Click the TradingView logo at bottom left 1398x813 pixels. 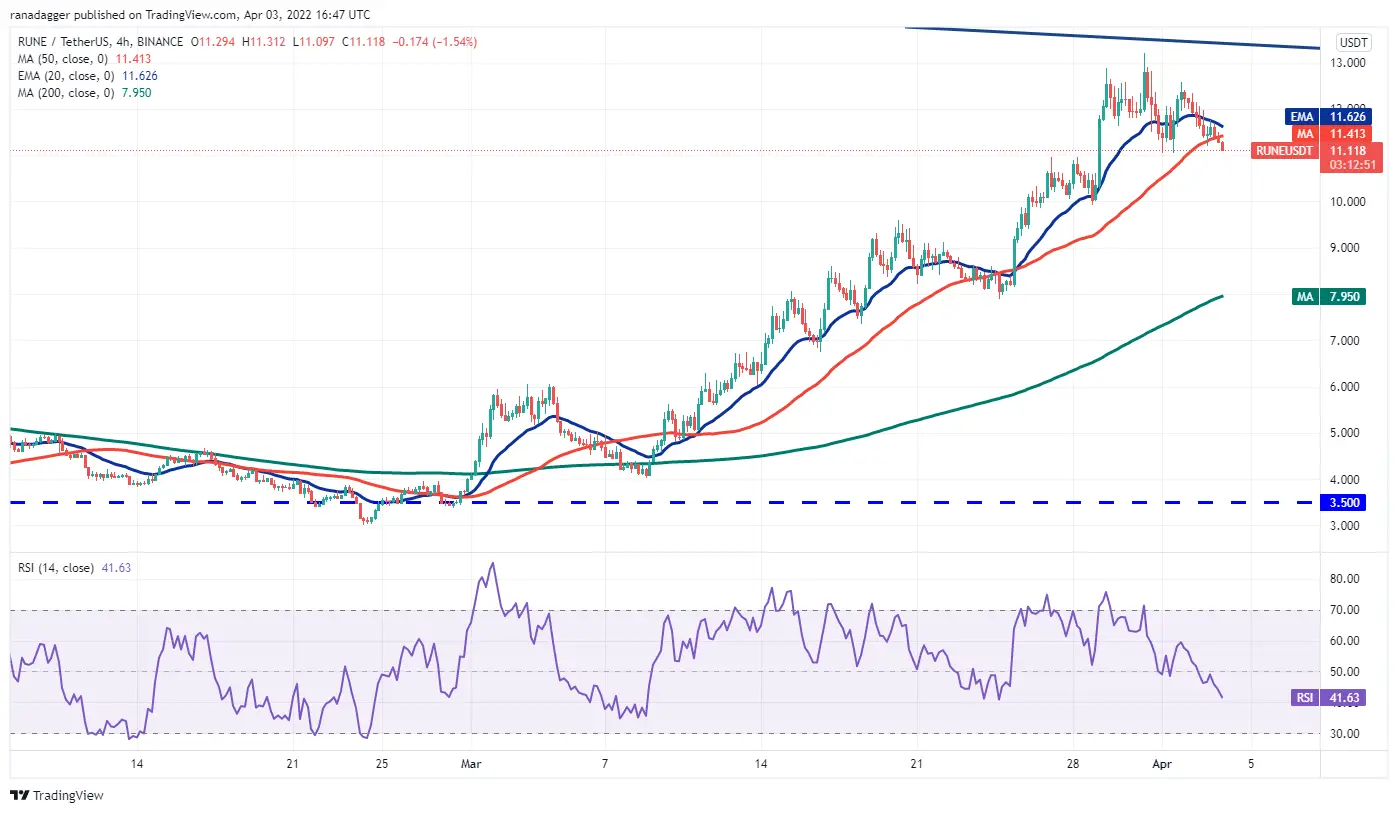pyautogui.click(x=57, y=796)
